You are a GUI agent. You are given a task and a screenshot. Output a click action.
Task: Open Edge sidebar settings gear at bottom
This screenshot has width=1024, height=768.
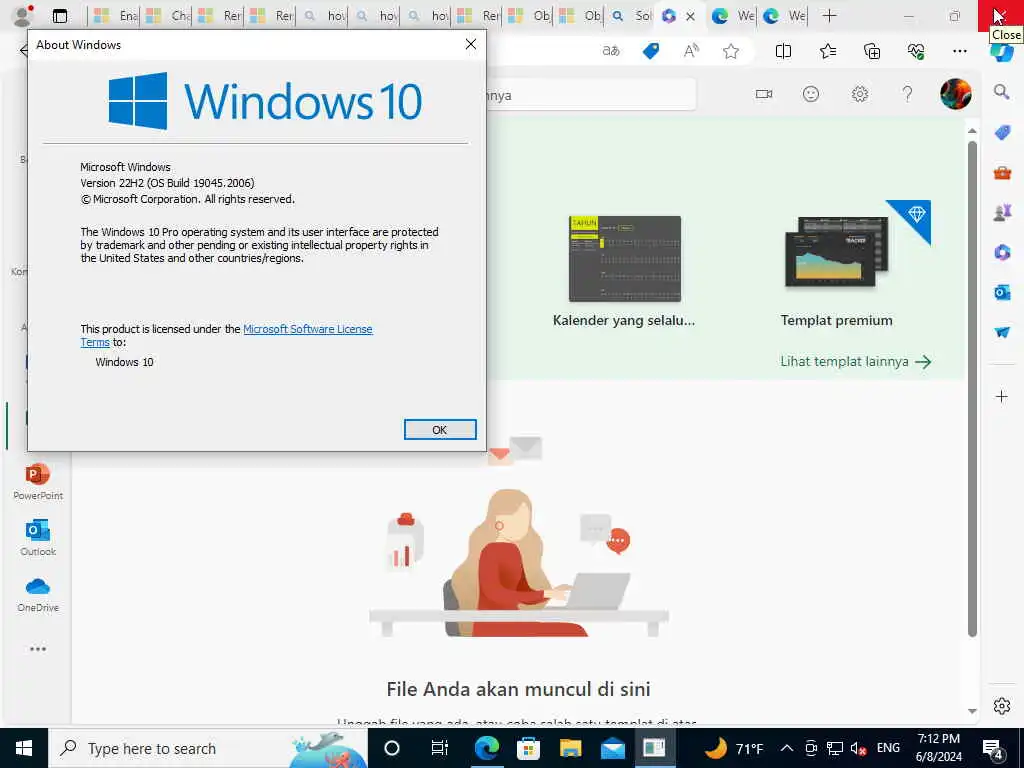[1002, 706]
